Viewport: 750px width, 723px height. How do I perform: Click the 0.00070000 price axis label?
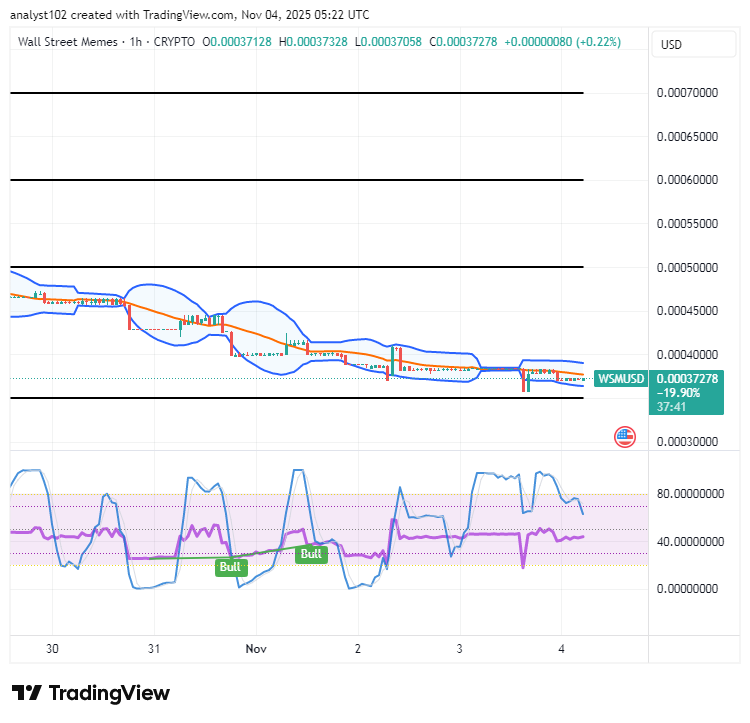point(687,93)
